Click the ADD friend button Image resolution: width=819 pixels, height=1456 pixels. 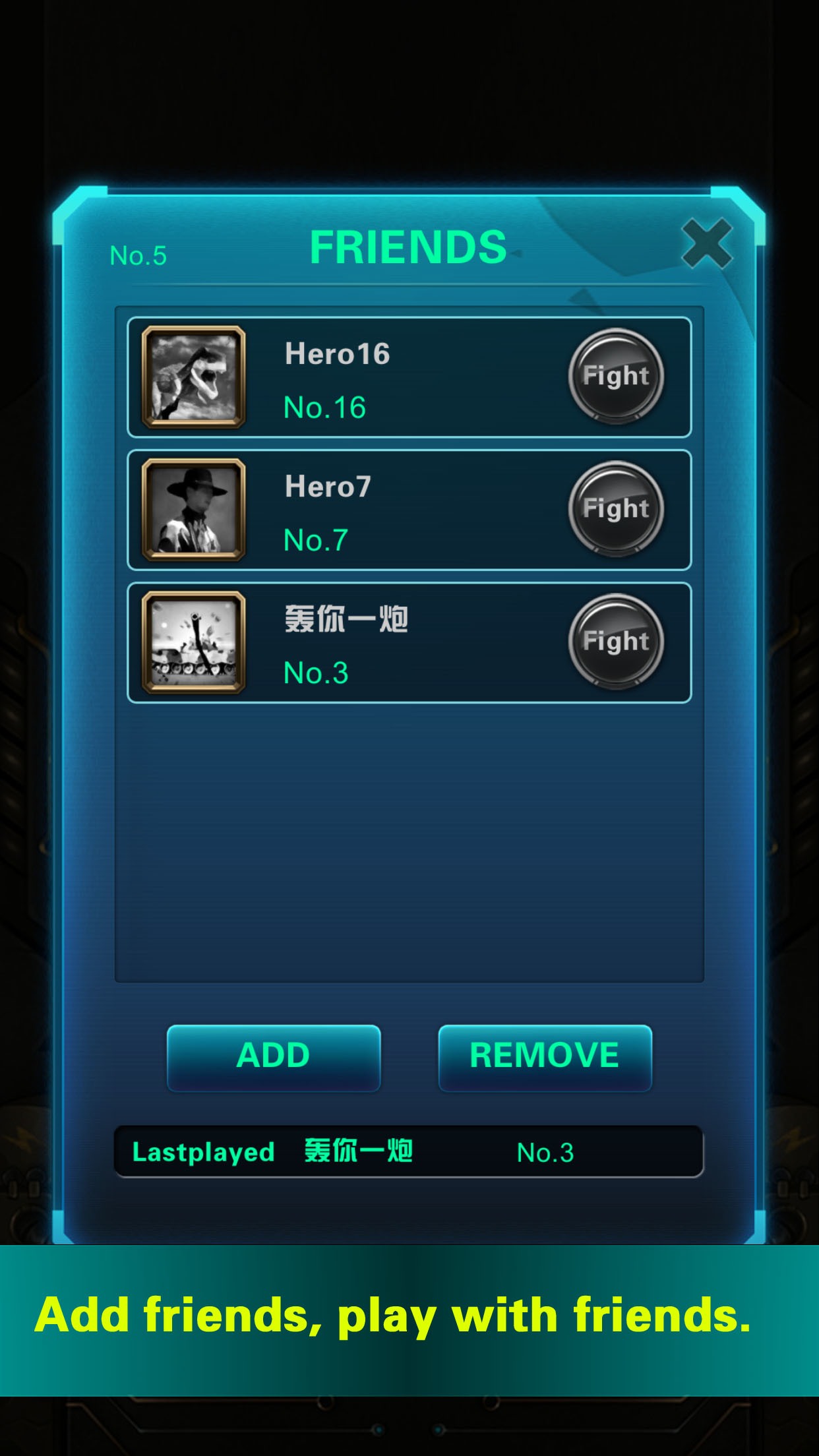[274, 1058]
